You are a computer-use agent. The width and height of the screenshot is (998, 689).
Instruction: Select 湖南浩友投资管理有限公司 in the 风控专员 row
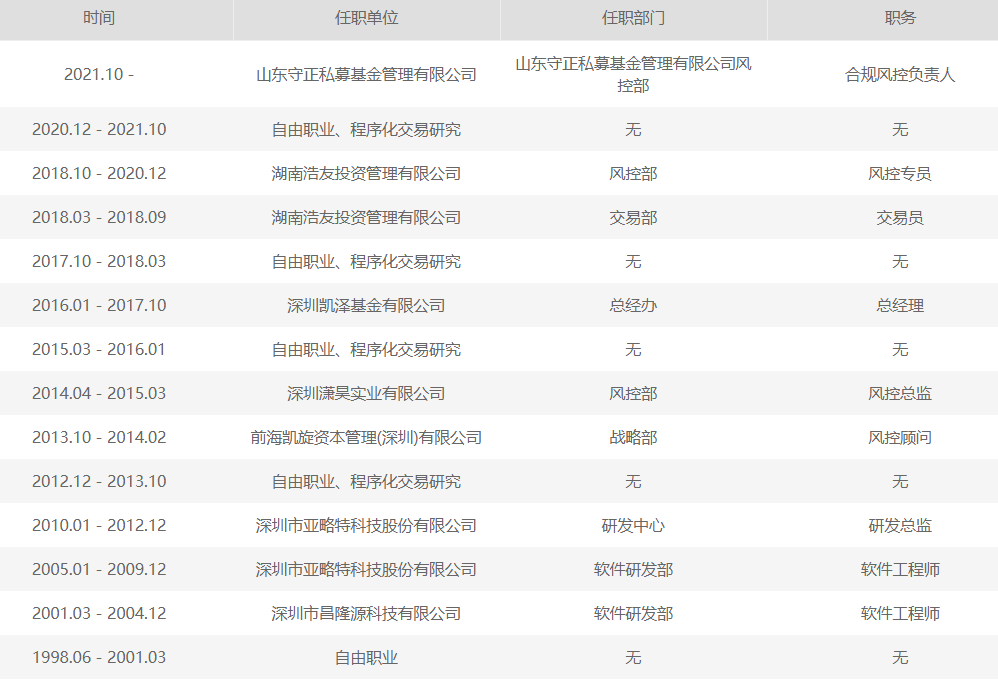click(366, 173)
